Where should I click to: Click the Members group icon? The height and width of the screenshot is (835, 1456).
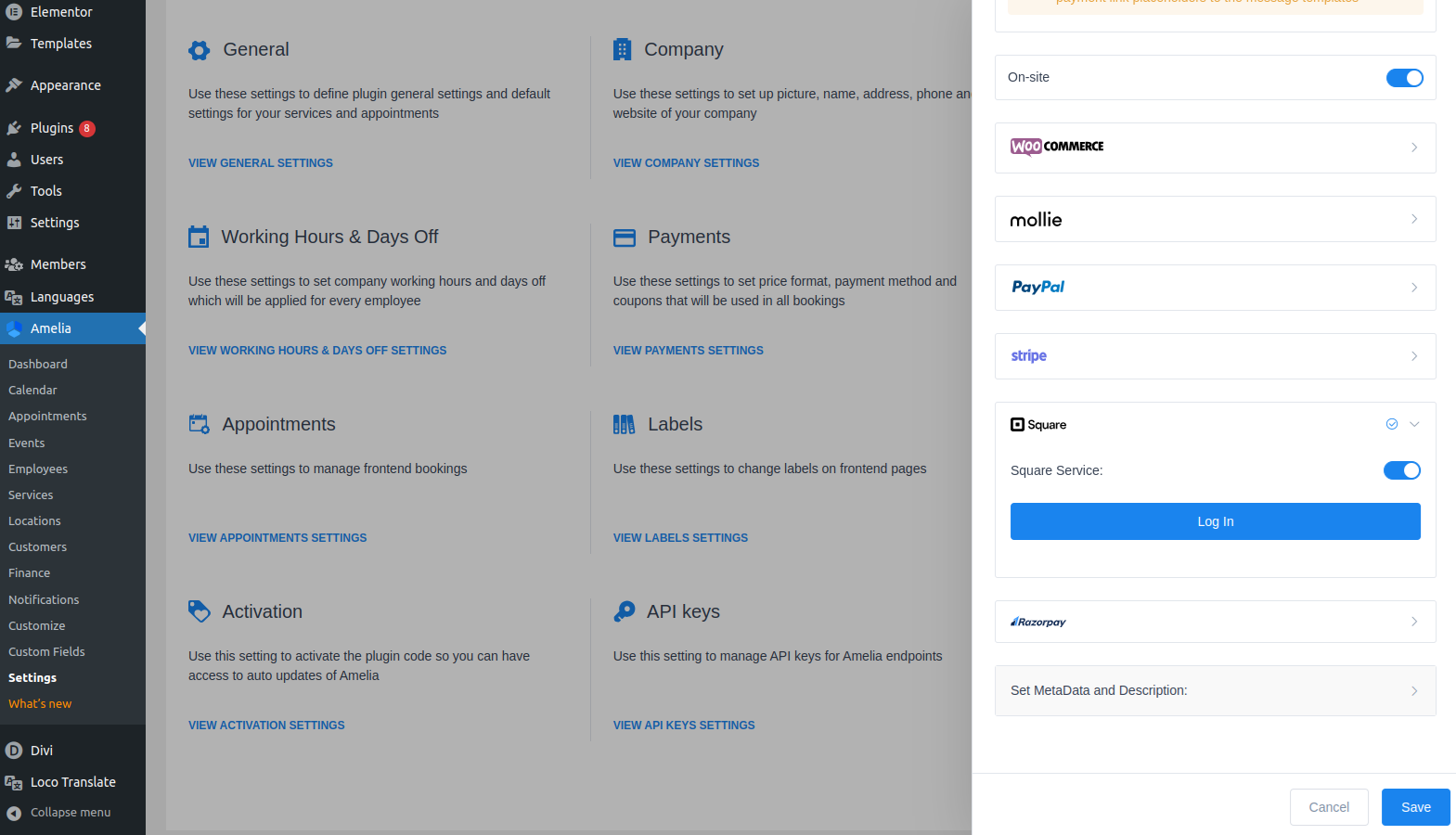tap(14, 264)
